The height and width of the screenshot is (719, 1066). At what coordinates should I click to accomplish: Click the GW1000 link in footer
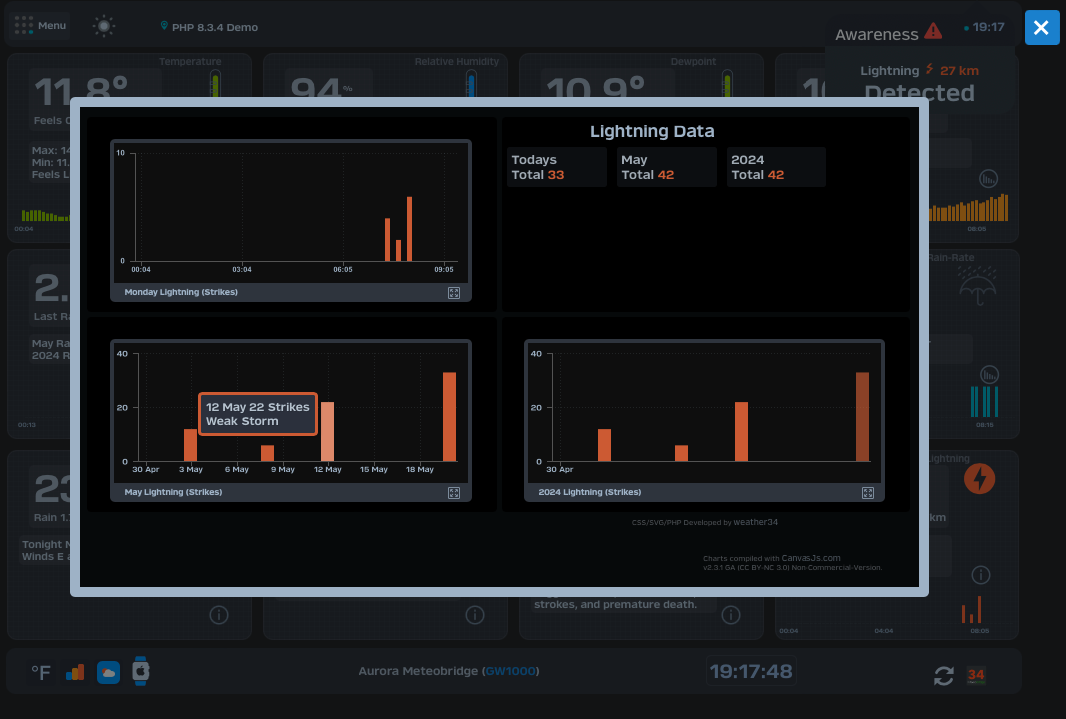510,671
